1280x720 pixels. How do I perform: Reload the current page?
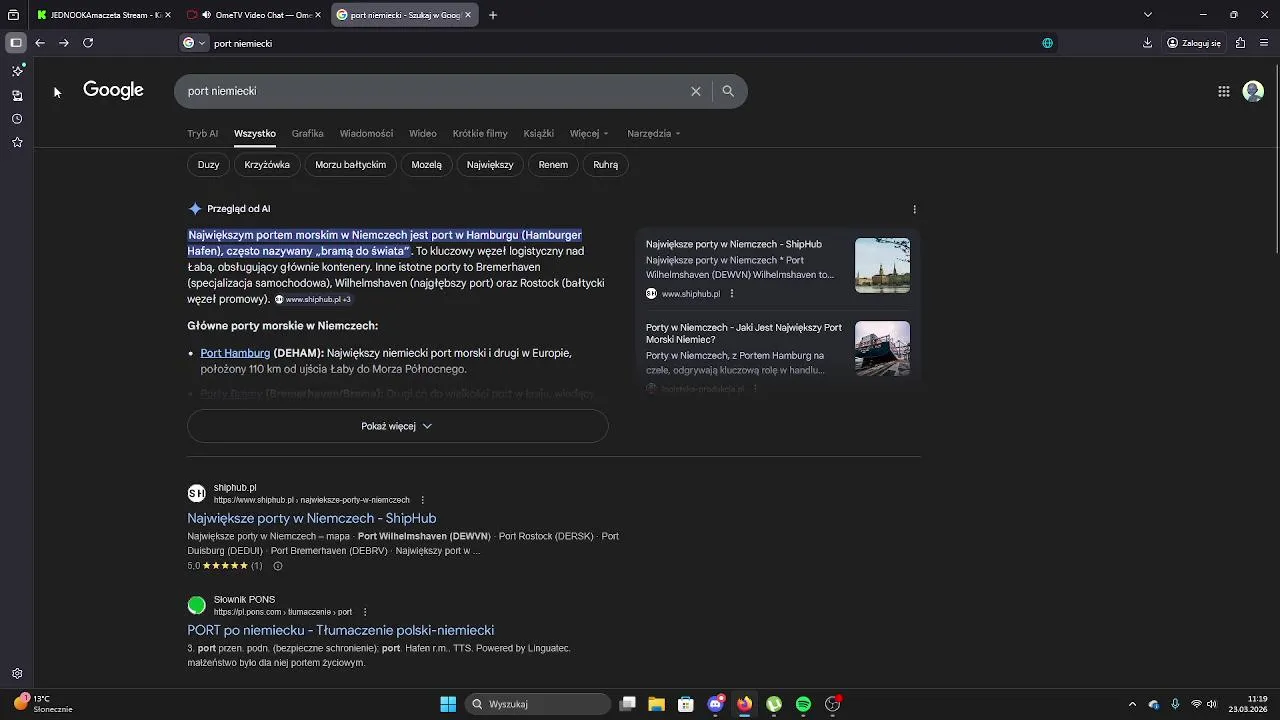click(88, 43)
